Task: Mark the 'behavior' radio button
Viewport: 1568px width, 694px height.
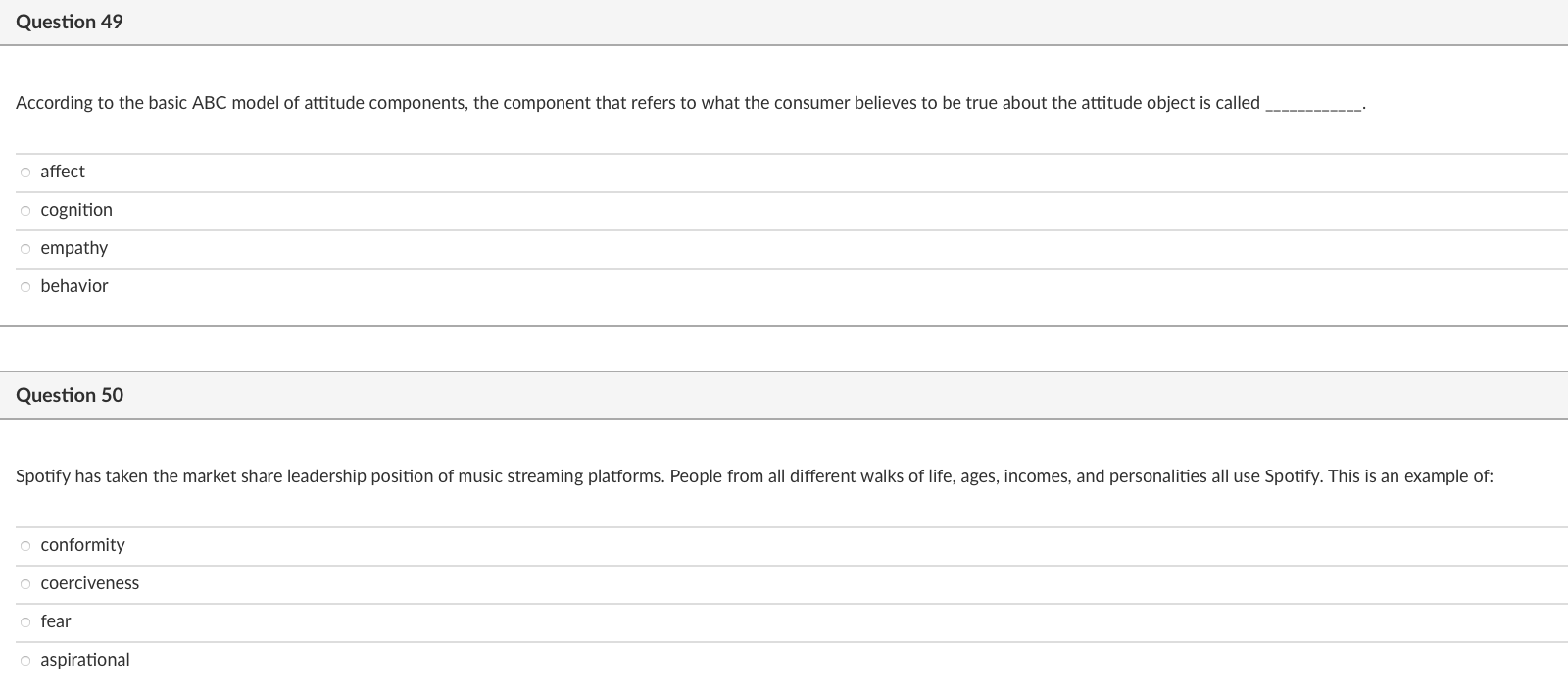Action: pos(25,287)
